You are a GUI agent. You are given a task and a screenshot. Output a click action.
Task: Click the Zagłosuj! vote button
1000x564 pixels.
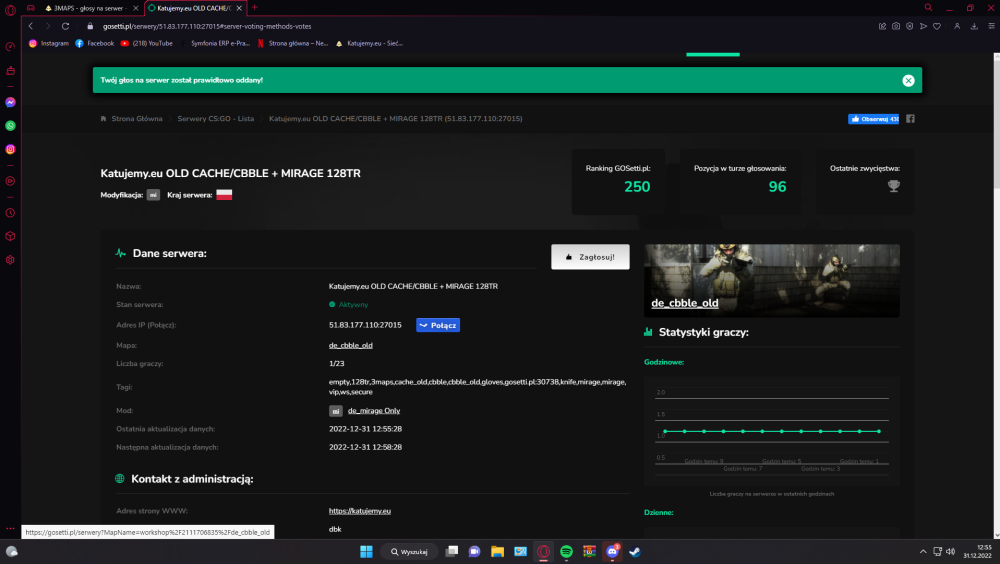[x=590, y=257]
